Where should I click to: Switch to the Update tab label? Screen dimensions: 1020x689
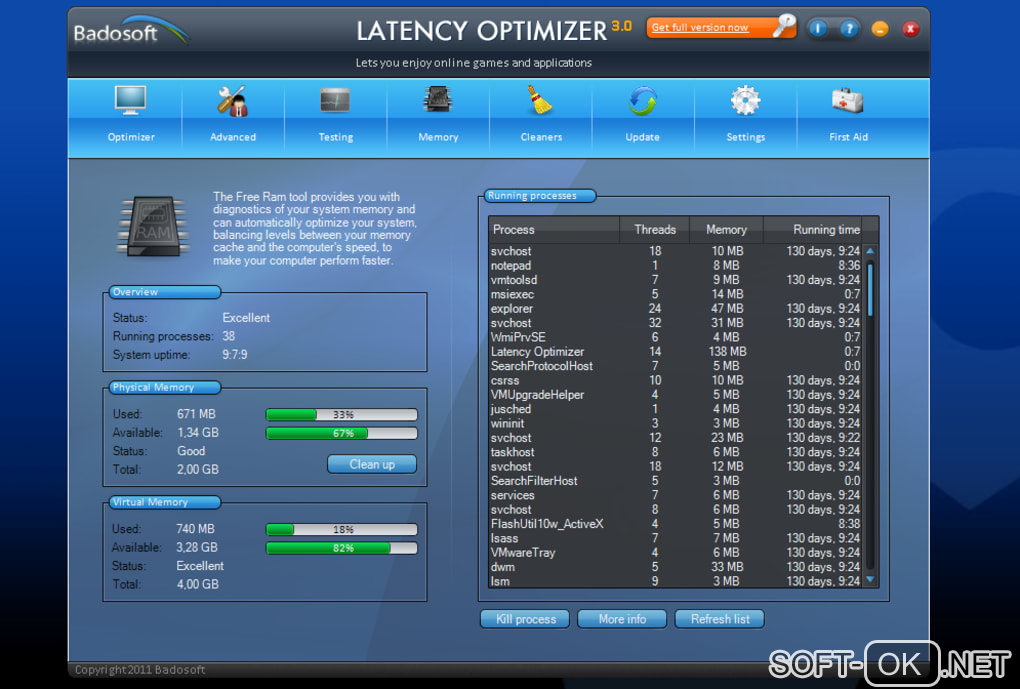[x=643, y=137]
